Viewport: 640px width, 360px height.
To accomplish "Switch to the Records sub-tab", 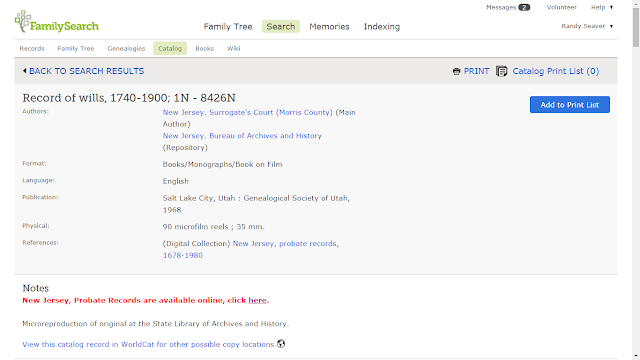I will coord(32,48).
